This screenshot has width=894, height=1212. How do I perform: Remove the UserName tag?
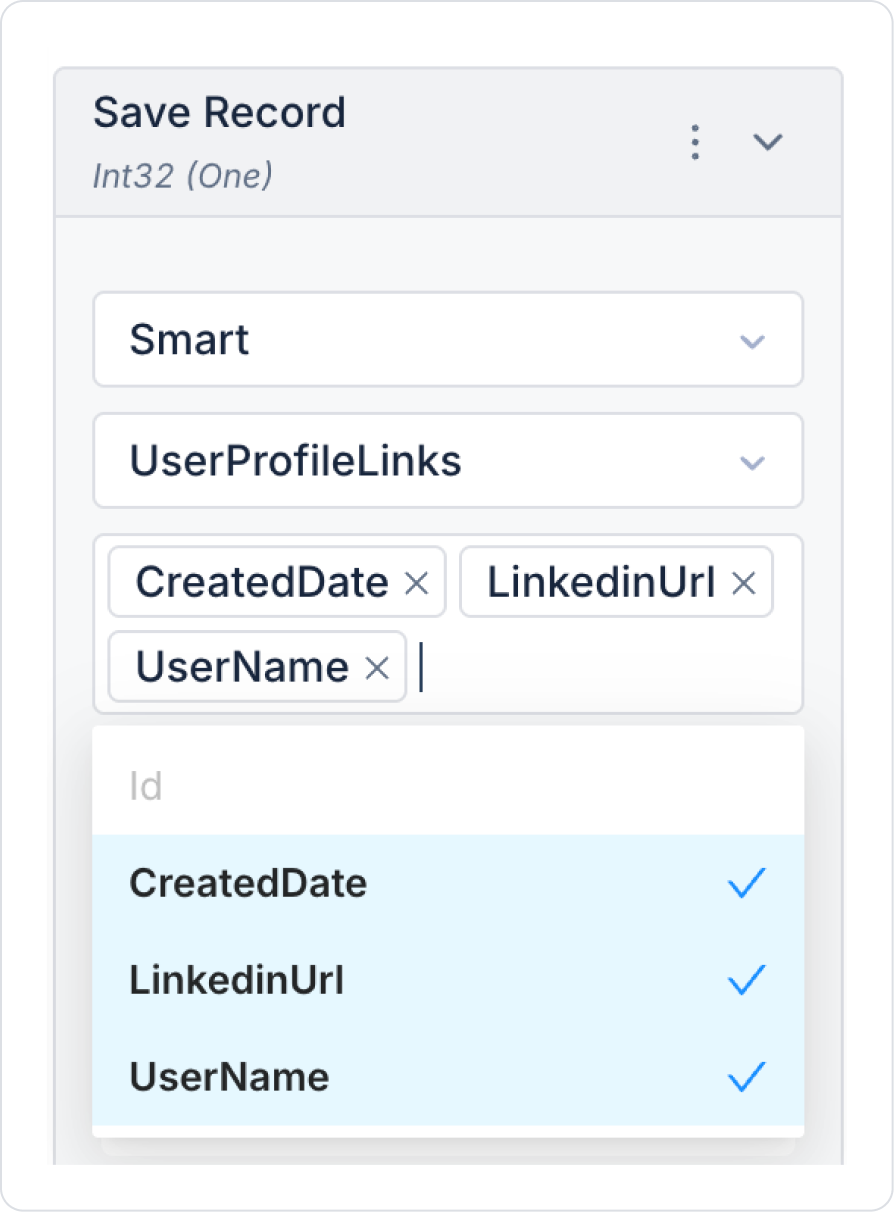tap(377, 667)
